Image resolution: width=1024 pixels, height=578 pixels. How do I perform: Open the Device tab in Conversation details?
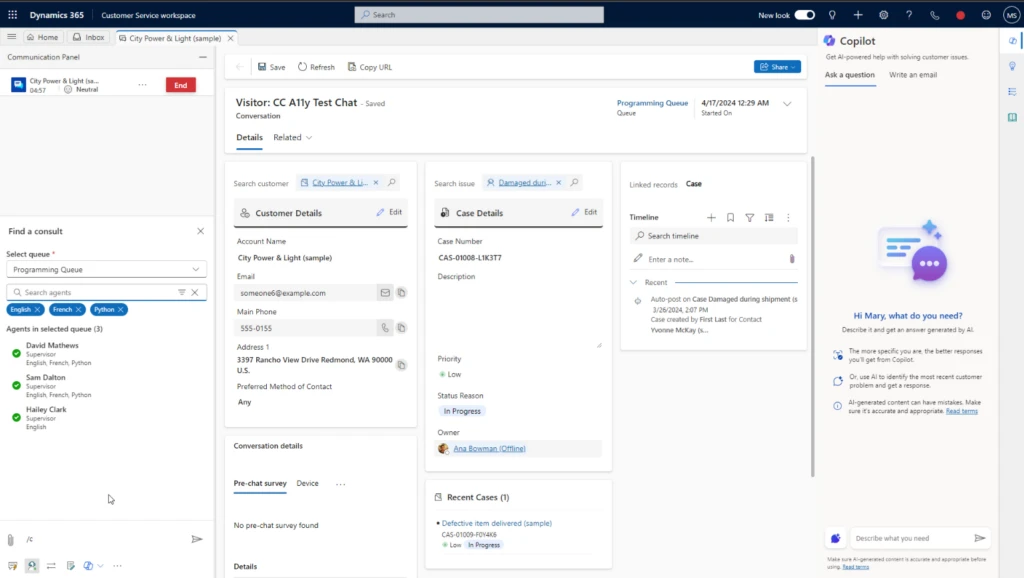tap(309, 483)
